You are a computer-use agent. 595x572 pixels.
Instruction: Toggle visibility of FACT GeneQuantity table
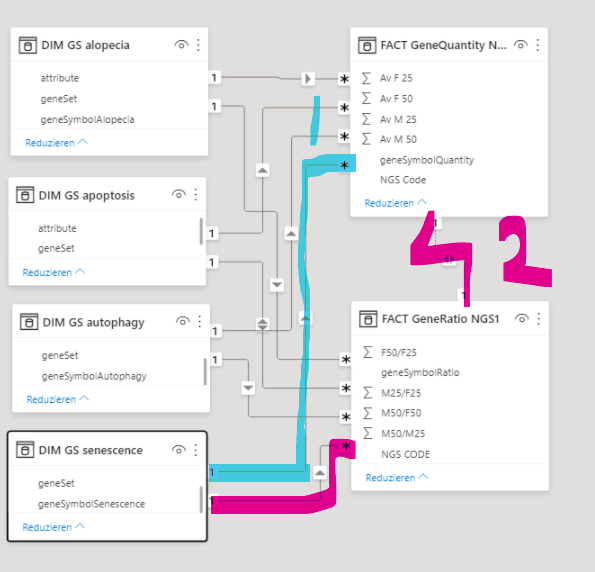[x=521, y=45]
